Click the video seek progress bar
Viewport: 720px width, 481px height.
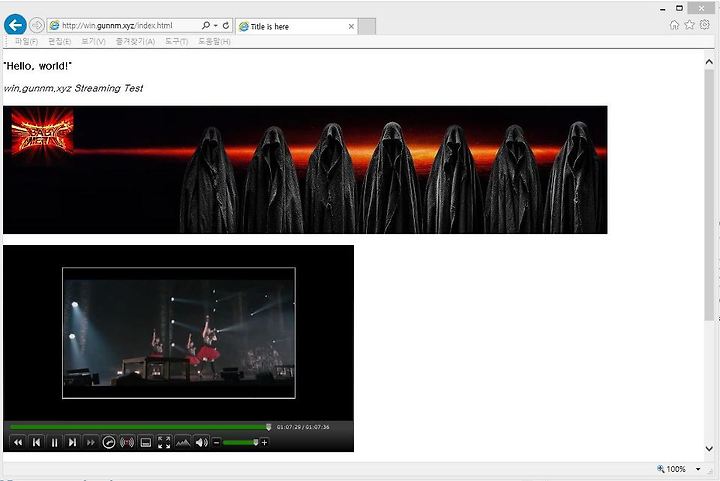click(x=140, y=427)
